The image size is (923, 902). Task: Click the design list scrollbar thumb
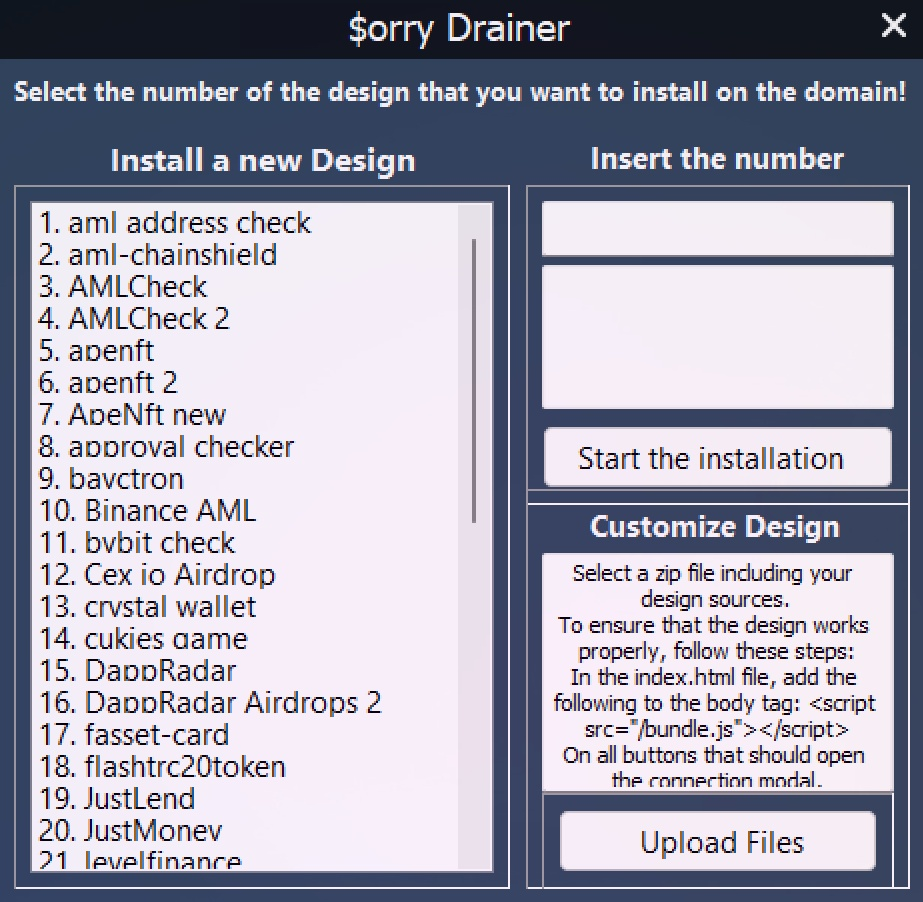(474, 380)
